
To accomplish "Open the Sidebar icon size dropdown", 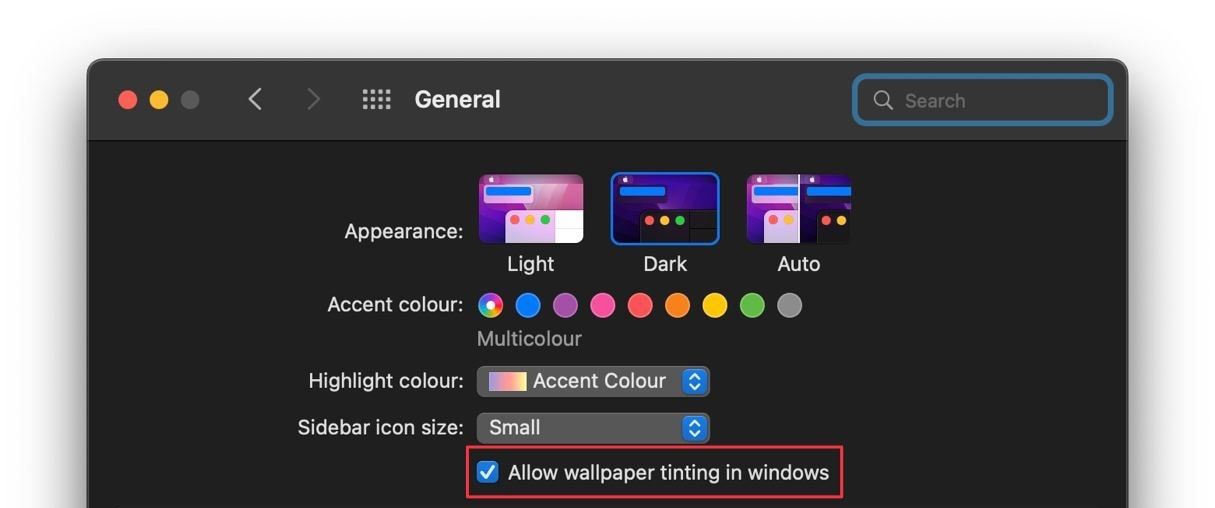I will tap(593, 428).
